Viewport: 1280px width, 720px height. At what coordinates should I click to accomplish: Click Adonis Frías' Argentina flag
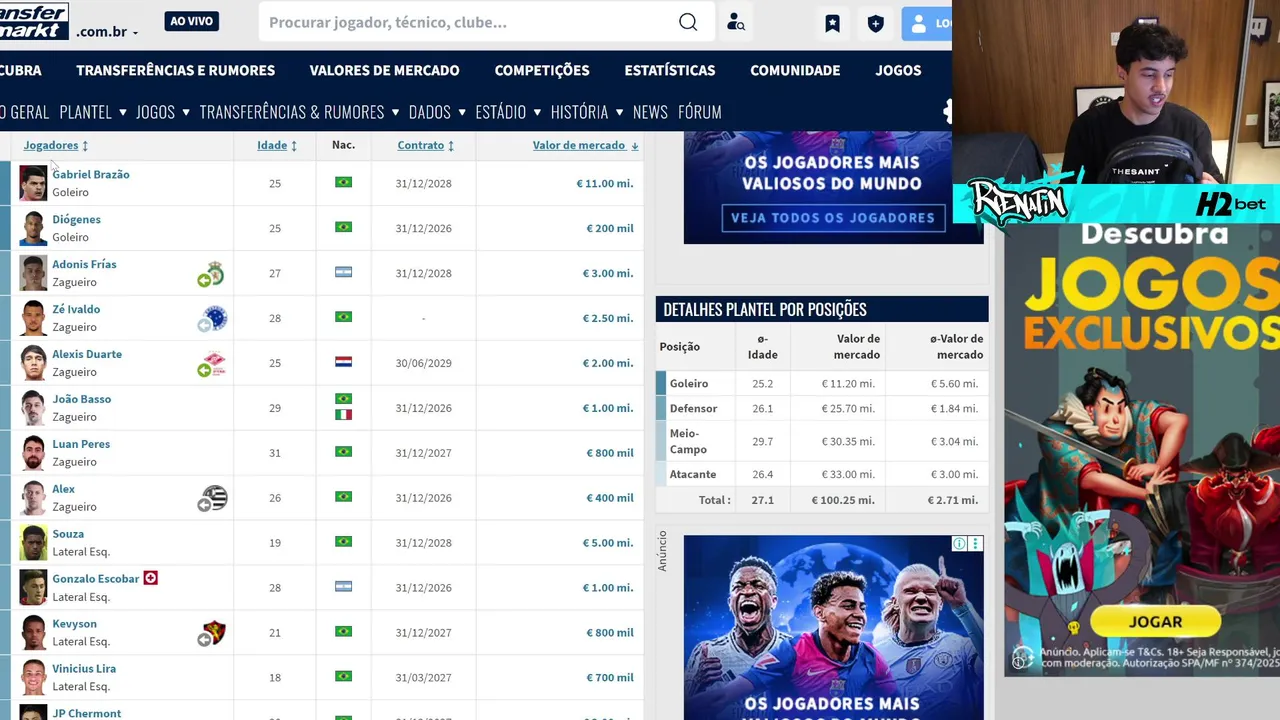point(343,272)
